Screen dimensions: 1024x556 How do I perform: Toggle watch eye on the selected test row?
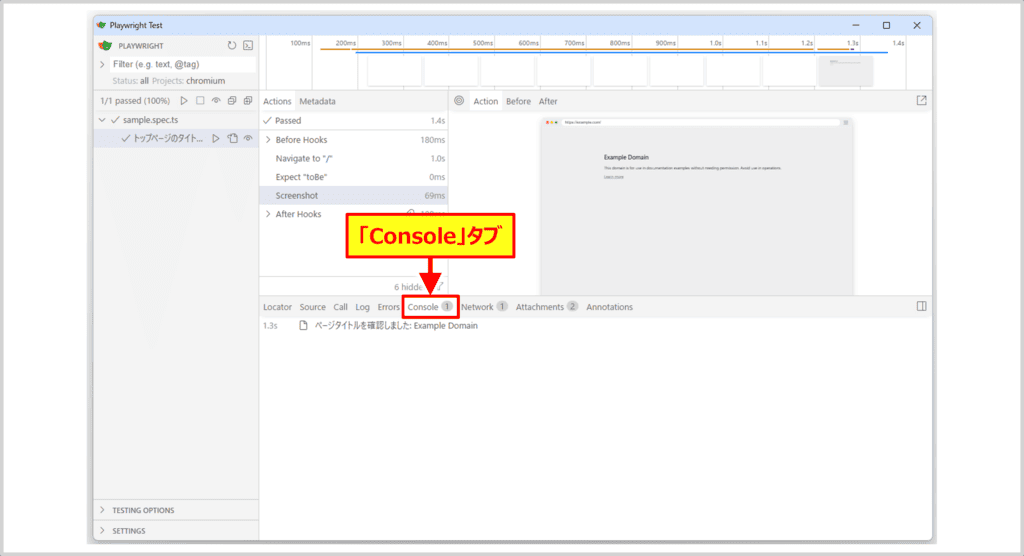(247, 139)
